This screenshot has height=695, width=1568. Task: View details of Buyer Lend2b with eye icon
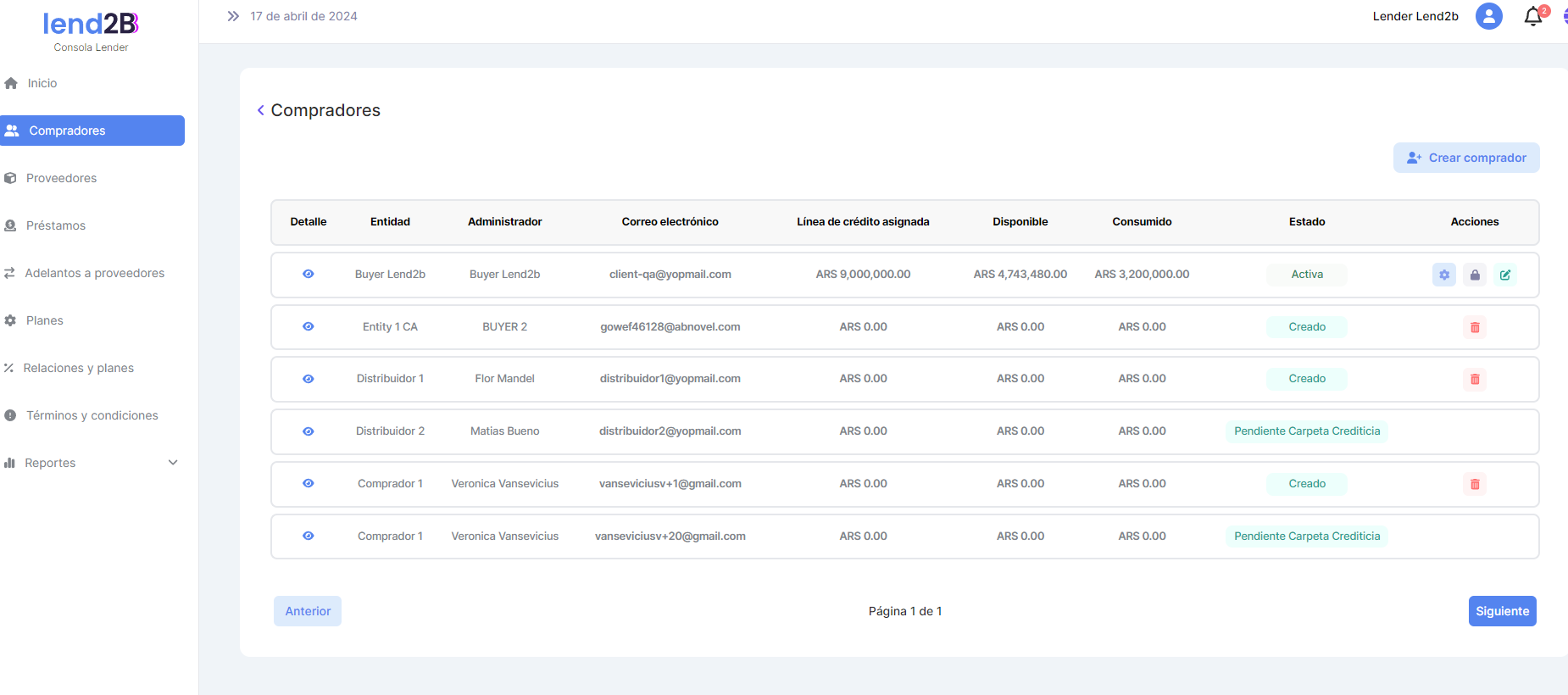coord(309,274)
